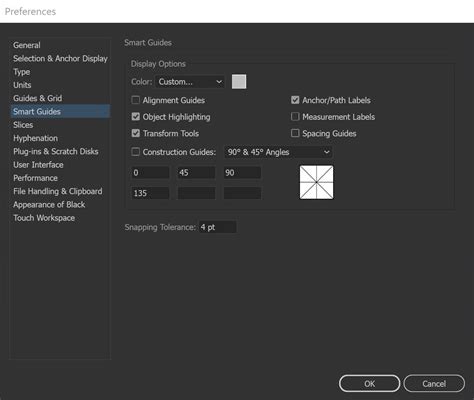This screenshot has height=400, width=474.
Task: Expand the 90° & 45° Angles dropdown
Action: tap(278, 152)
